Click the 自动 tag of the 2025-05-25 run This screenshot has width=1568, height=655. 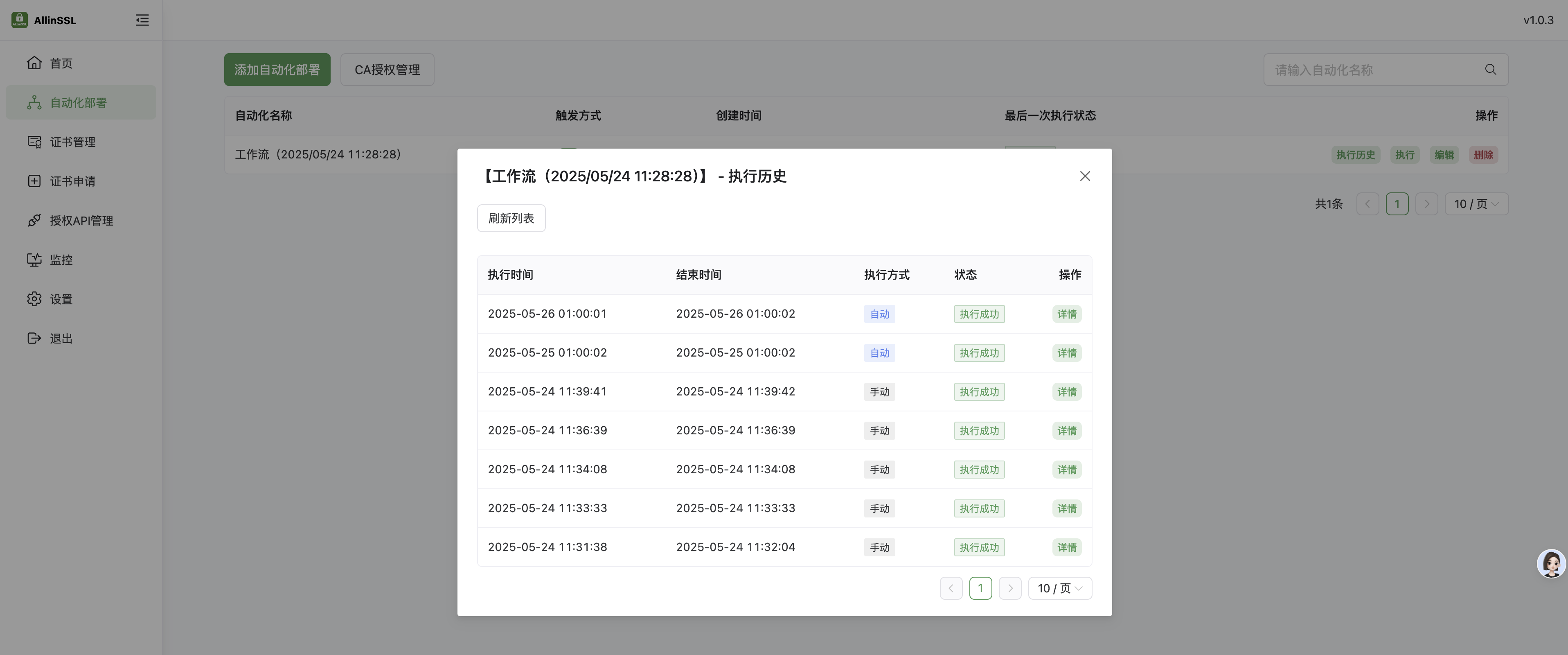click(879, 353)
